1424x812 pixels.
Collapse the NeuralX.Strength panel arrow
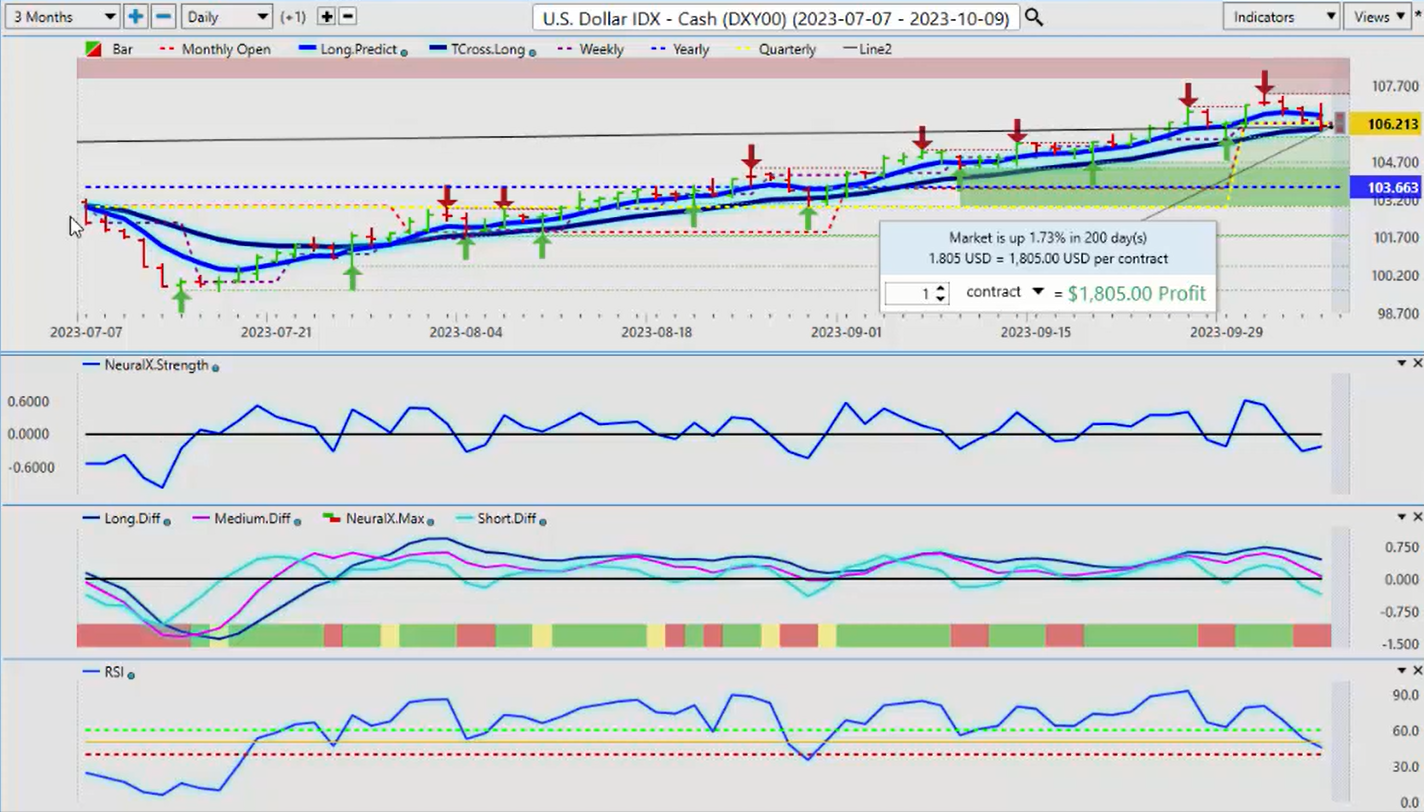[x=1402, y=363]
